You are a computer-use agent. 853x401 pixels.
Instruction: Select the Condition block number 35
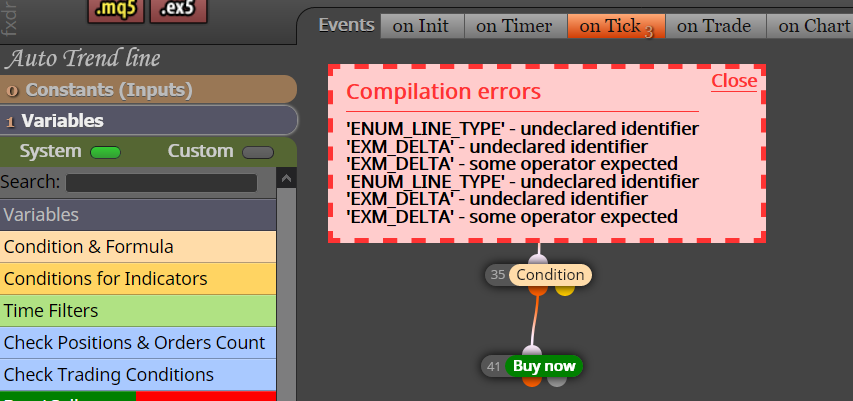550,275
